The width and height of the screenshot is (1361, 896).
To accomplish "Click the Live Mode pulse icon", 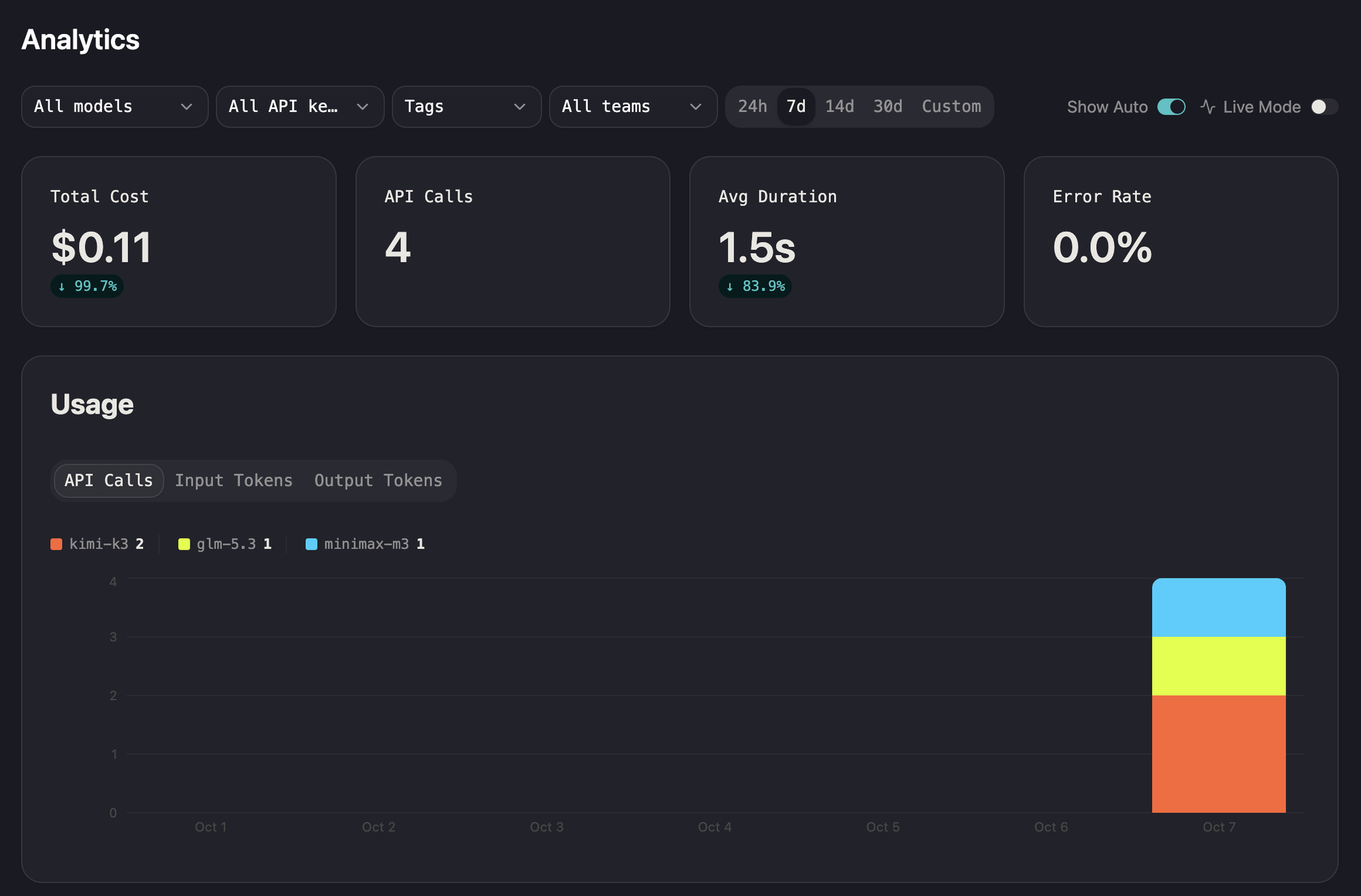I will [x=1208, y=107].
